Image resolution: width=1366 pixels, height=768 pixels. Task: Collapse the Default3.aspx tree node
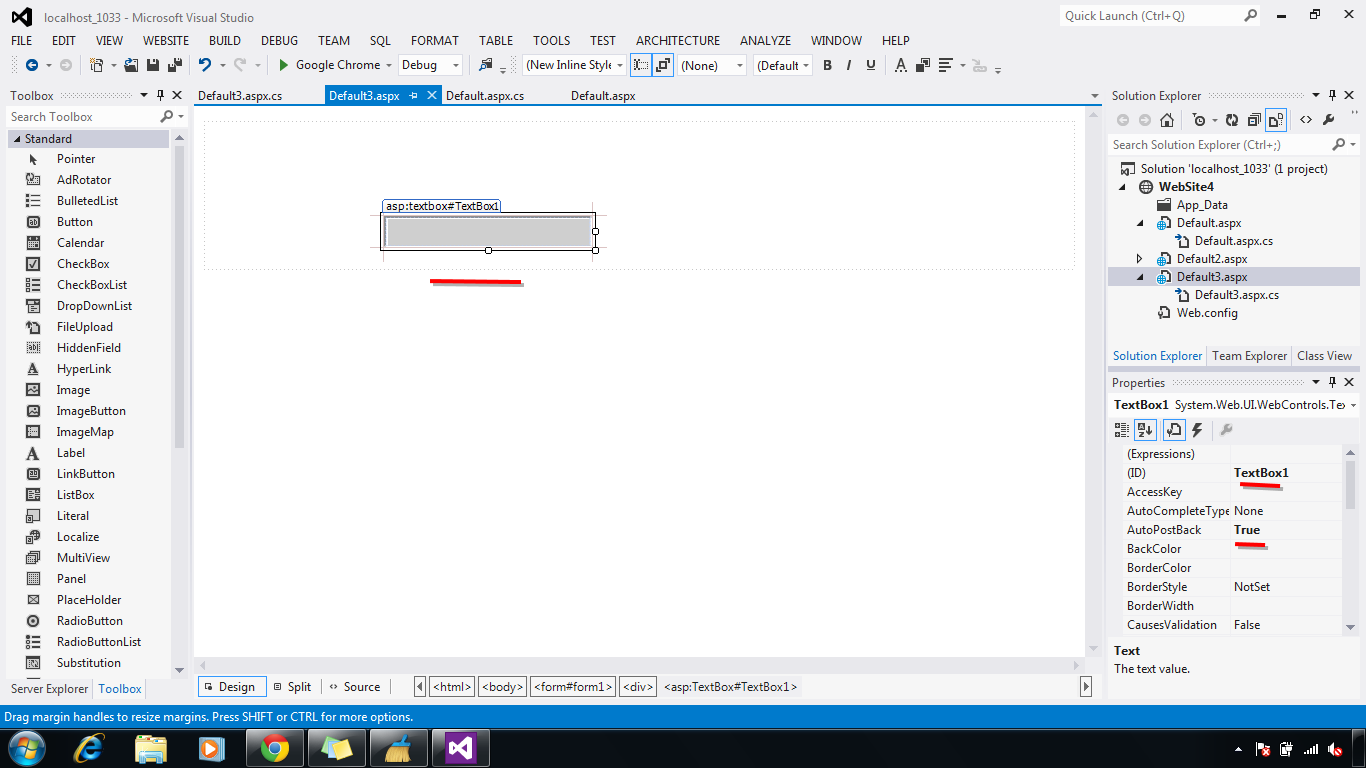coord(1138,276)
